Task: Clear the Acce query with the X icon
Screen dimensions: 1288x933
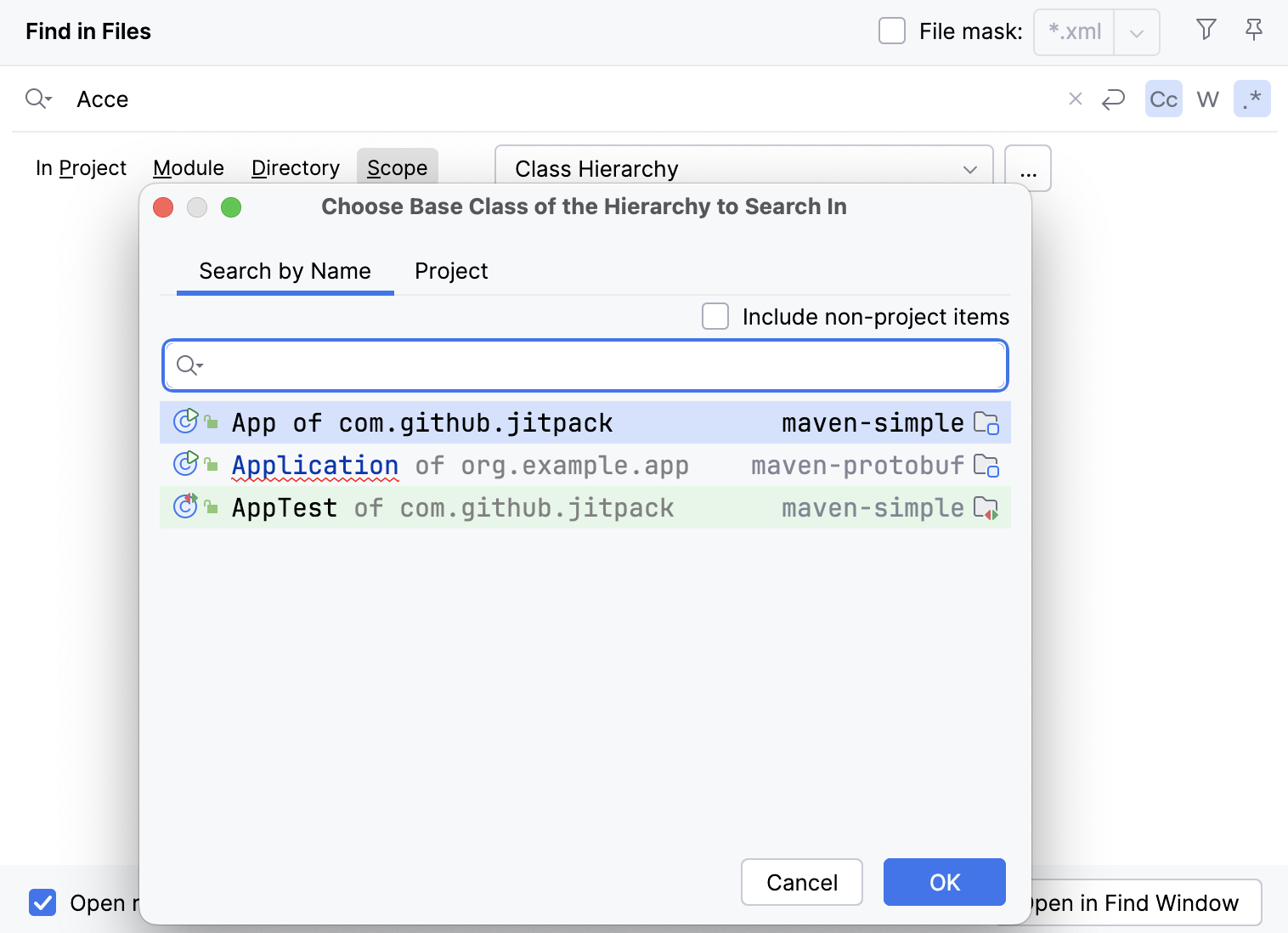Action: 1076,99
